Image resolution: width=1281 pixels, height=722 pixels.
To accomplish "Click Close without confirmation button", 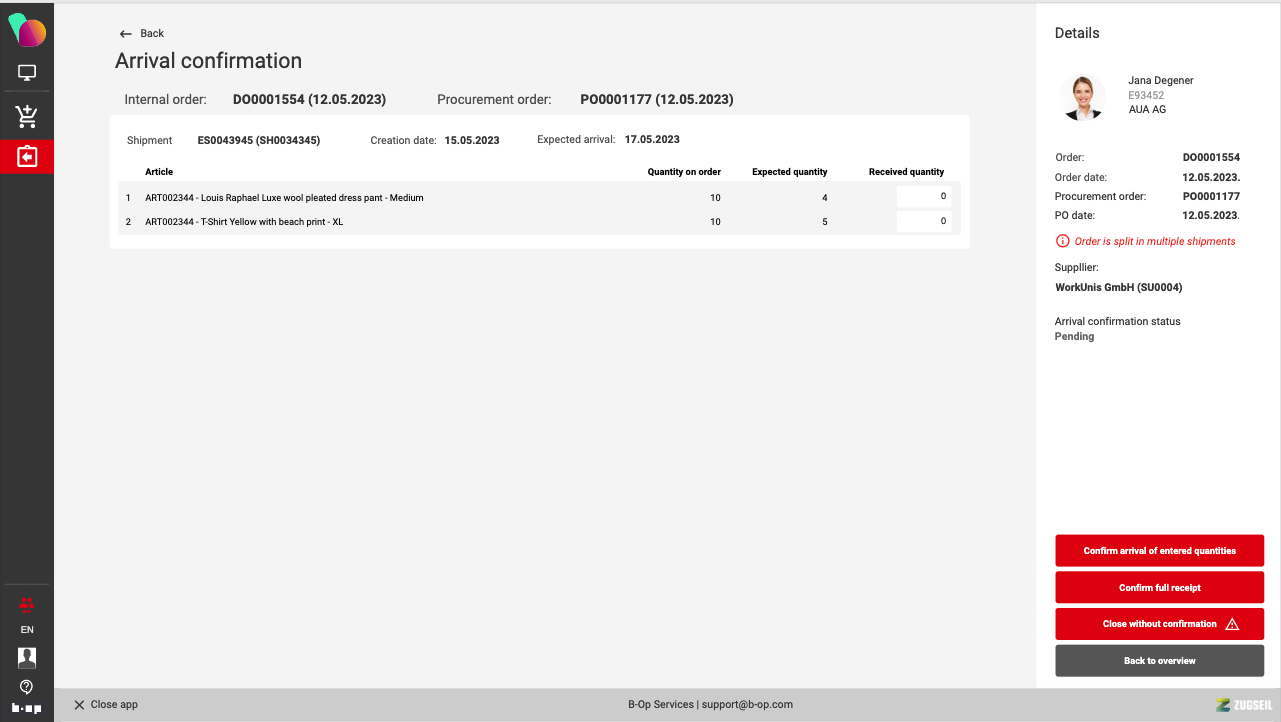I will (x=1160, y=624).
